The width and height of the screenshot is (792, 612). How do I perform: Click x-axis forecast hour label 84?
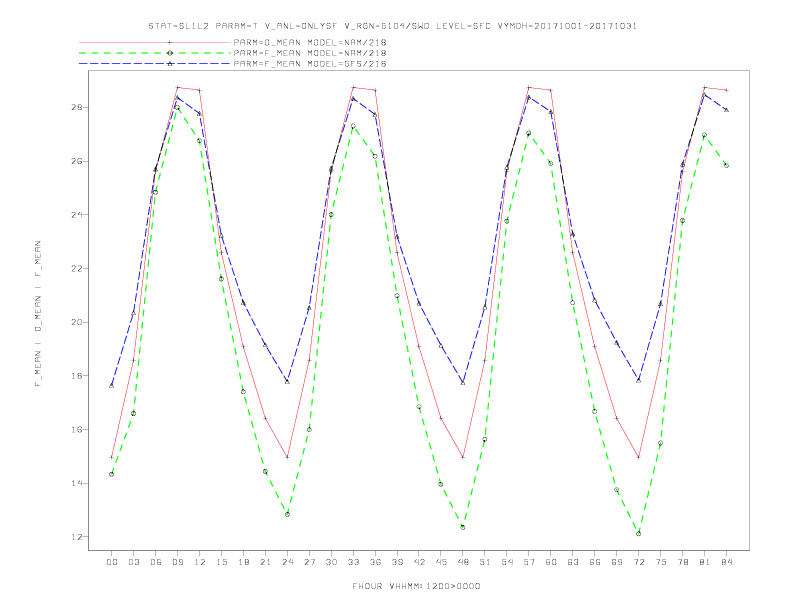[727, 562]
